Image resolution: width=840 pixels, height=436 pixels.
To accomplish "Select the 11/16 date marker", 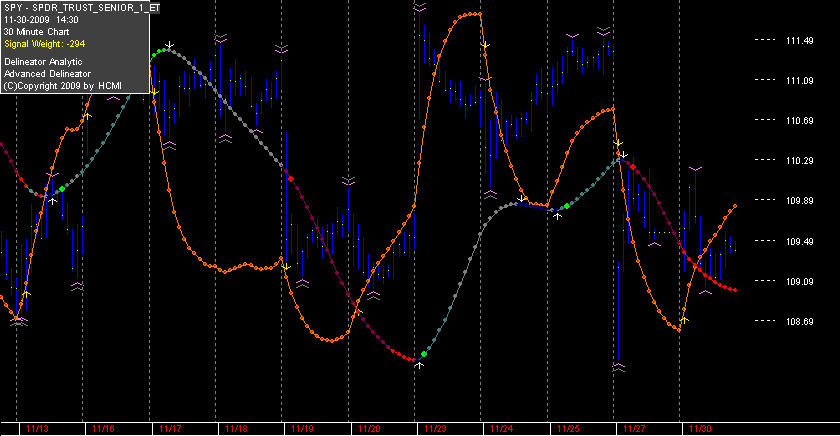I will pyautogui.click(x=103, y=429).
